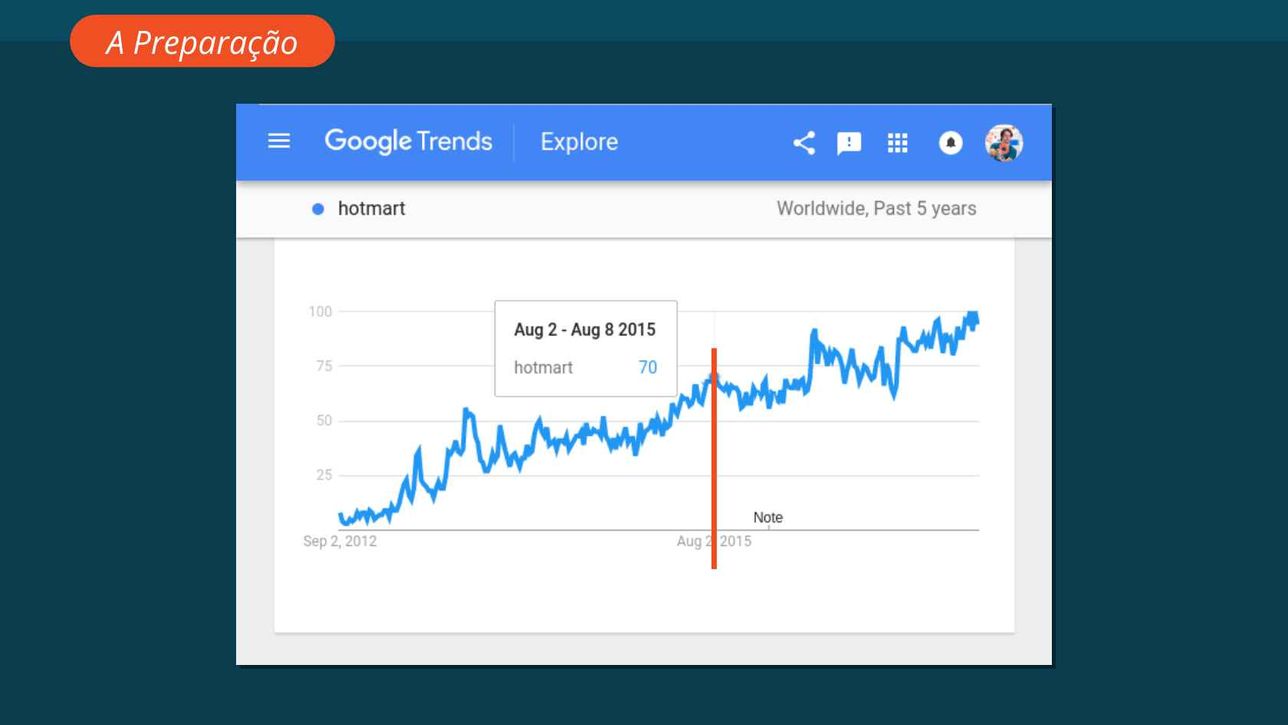Select the Explore header label
Image resolution: width=1288 pixels, height=725 pixels.
(x=579, y=142)
